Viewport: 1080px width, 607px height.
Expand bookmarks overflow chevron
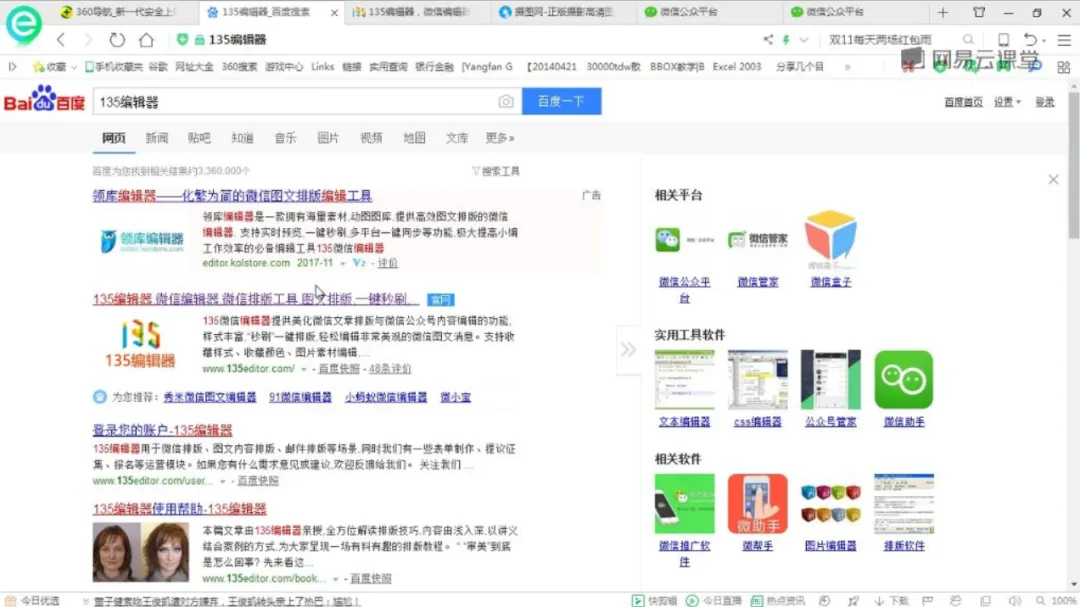847,67
